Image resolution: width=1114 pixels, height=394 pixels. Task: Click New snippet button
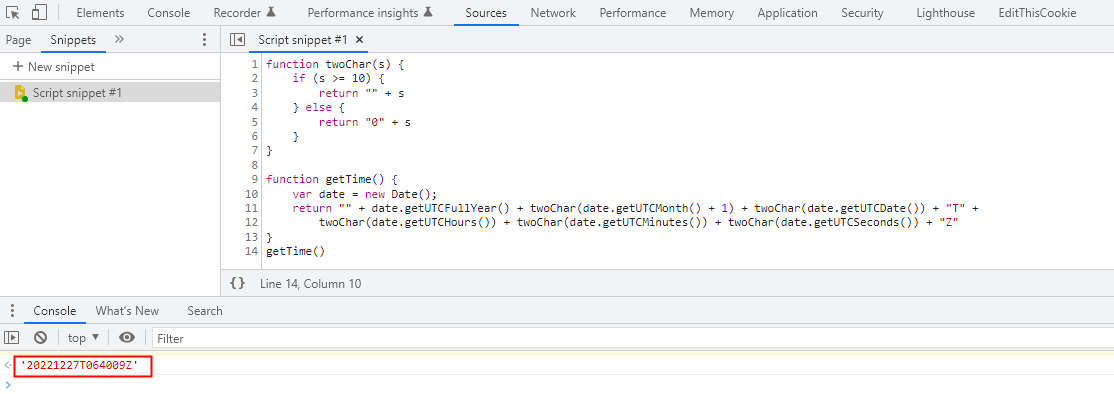(x=54, y=67)
